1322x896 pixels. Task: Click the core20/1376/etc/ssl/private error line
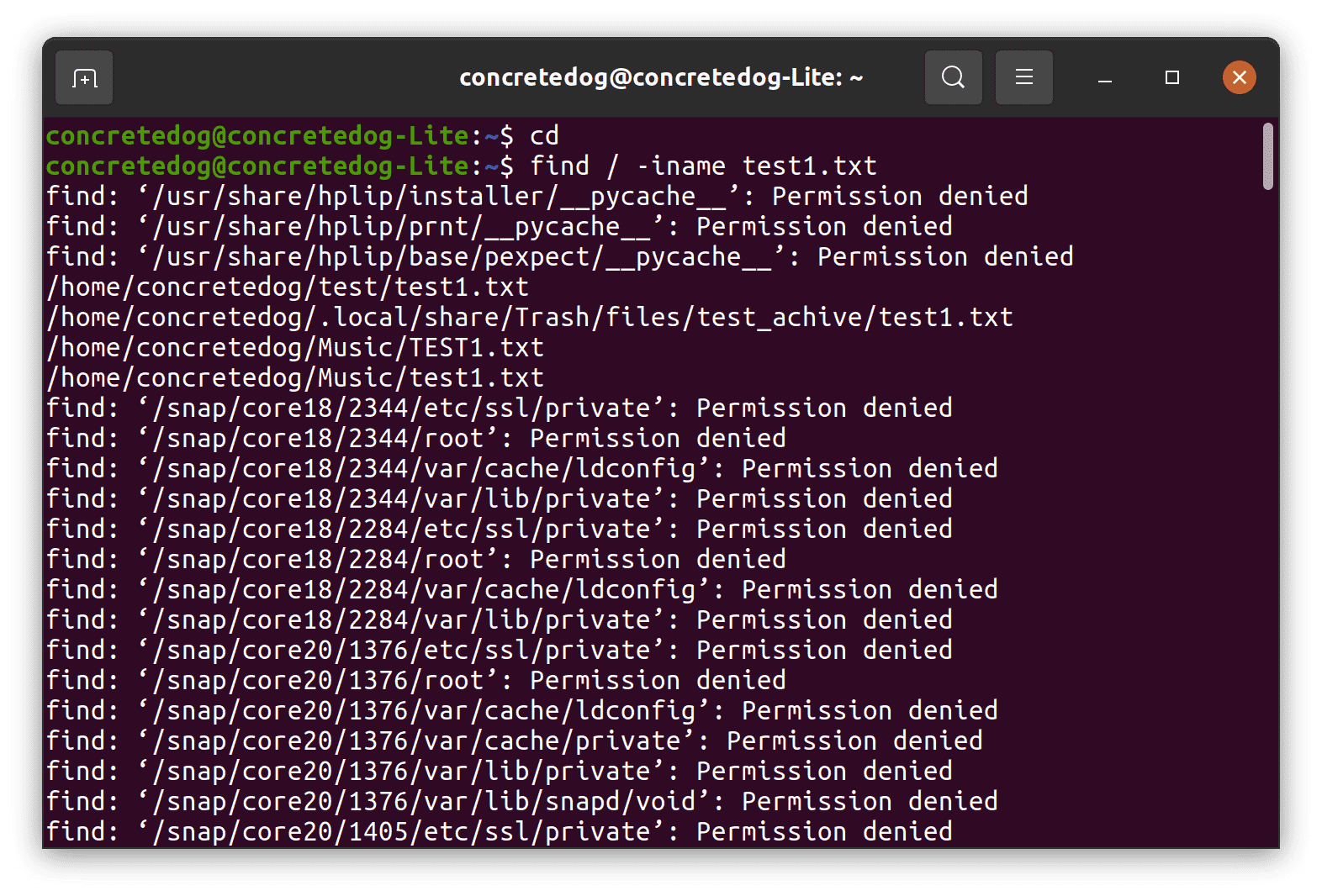pos(500,650)
